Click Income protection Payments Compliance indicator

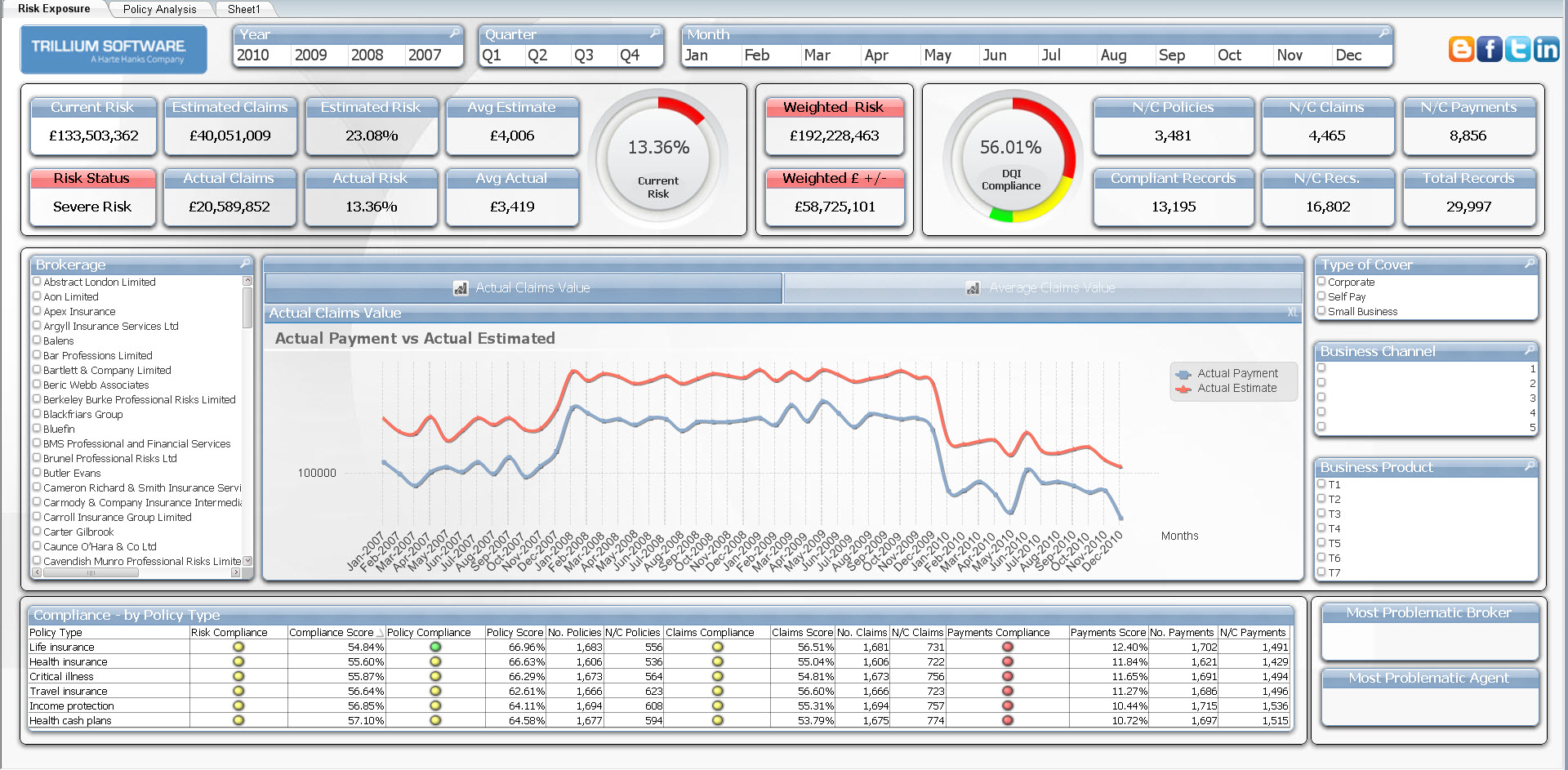(1008, 705)
